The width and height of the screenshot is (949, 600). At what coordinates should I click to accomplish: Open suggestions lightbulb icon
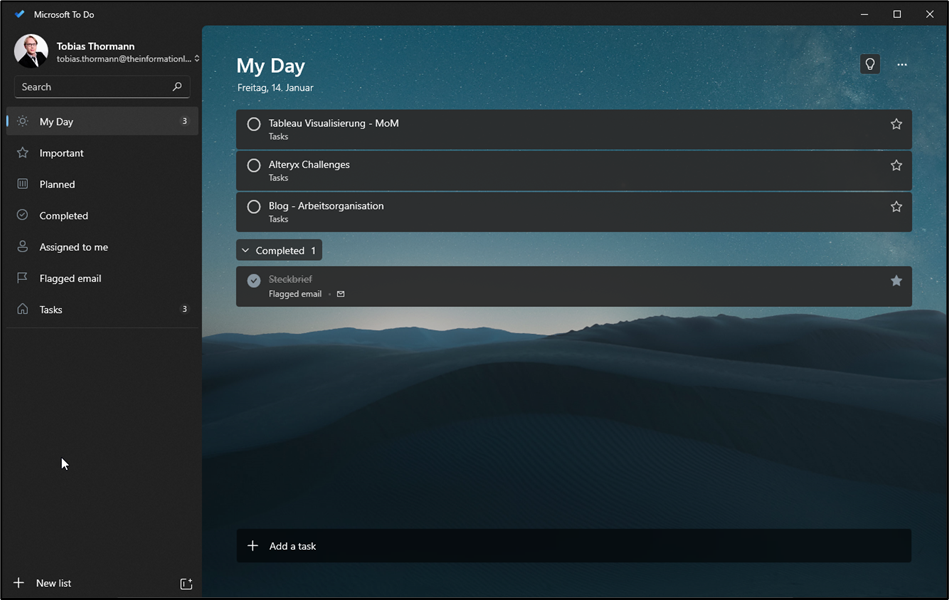[870, 64]
